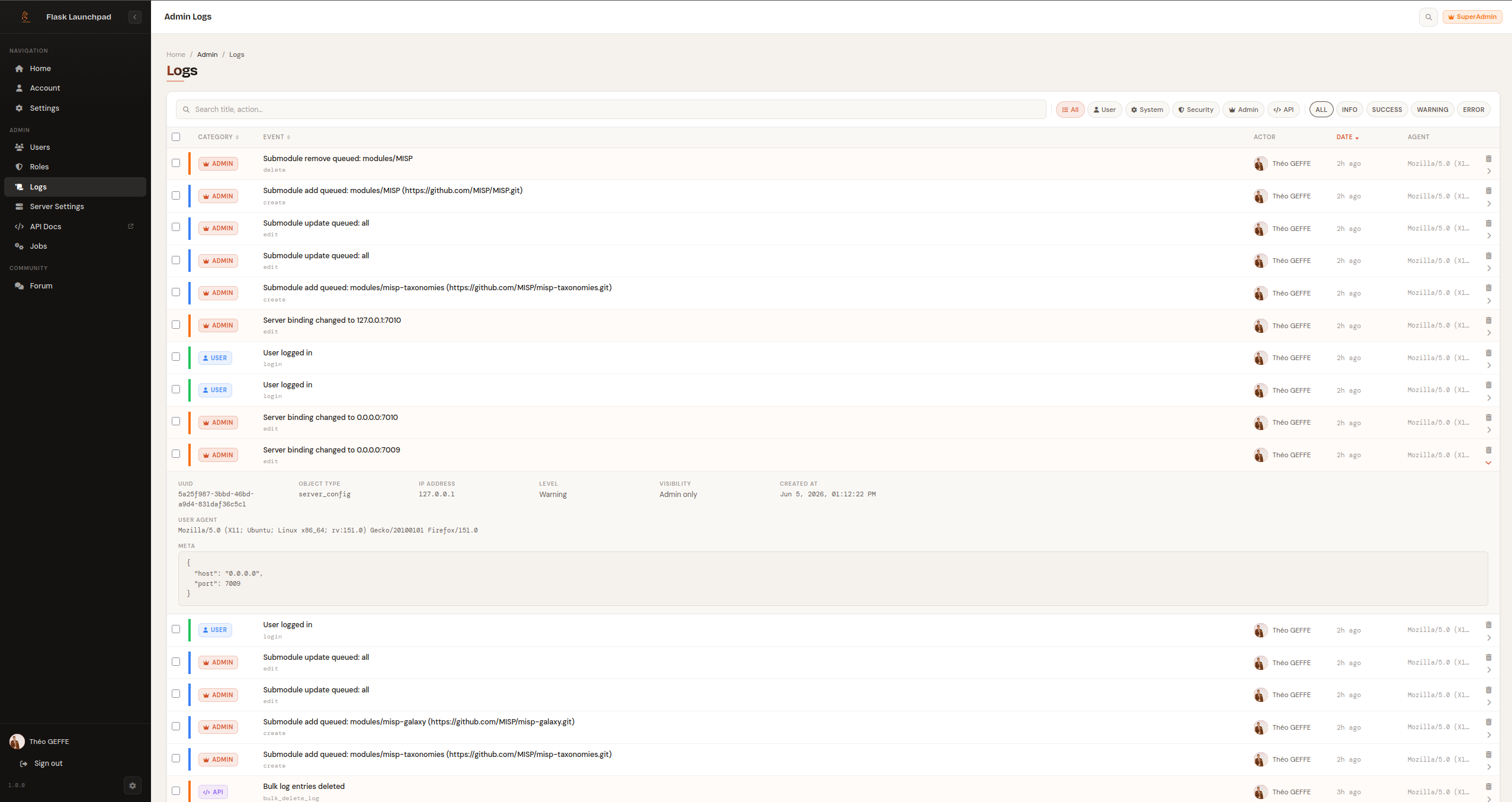Open Jobs page in sidebar
Screen dimensions: 1512x802
click(x=75, y=246)
